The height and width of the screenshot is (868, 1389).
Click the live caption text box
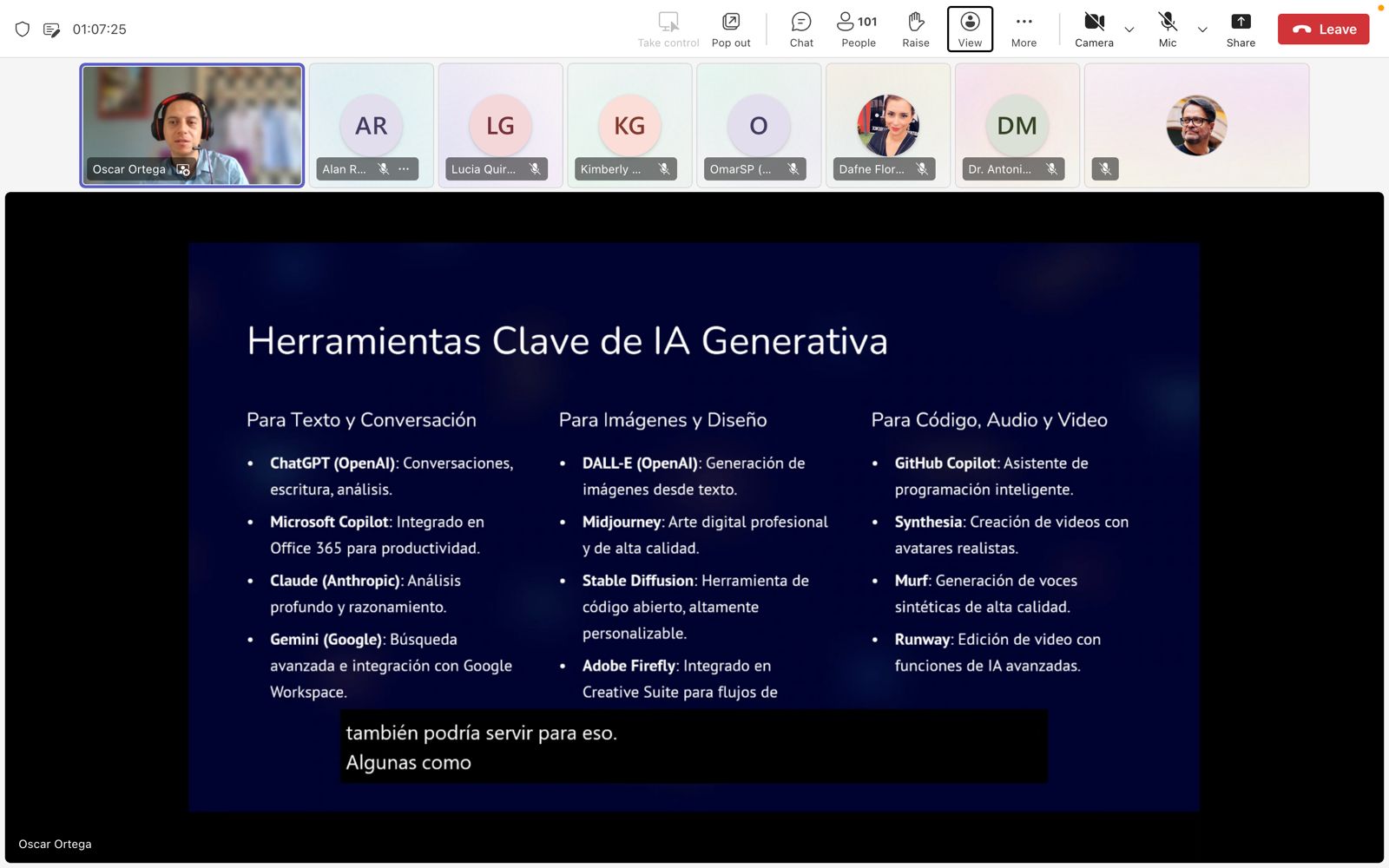point(694,746)
